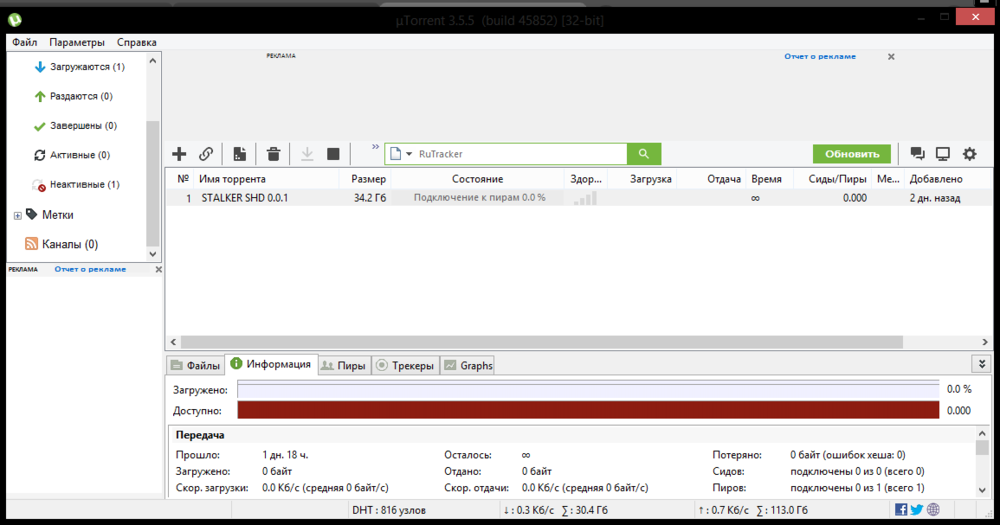
Task: Click the Stop Torrent square icon
Action: pos(333,154)
